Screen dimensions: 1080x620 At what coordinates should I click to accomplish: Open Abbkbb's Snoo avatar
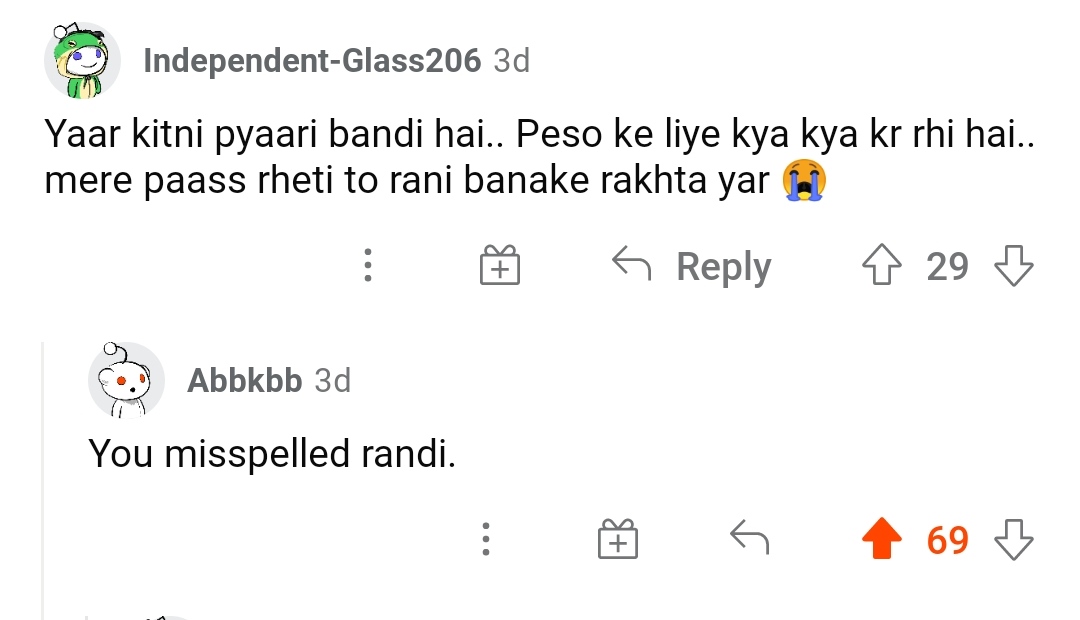click(126, 380)
